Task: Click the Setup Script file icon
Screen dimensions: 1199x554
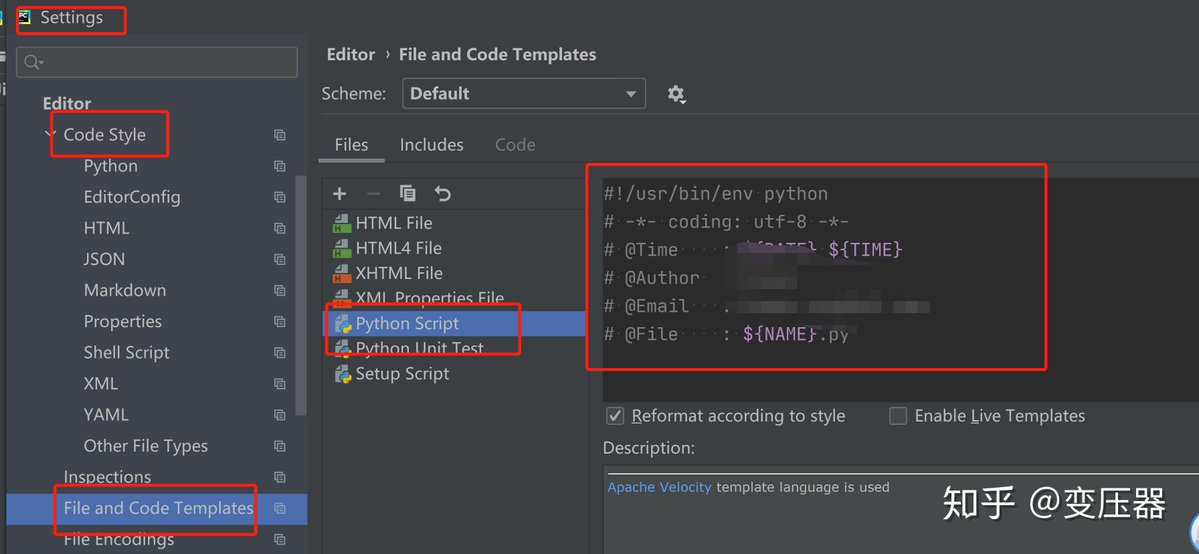Action: [343, 374]
